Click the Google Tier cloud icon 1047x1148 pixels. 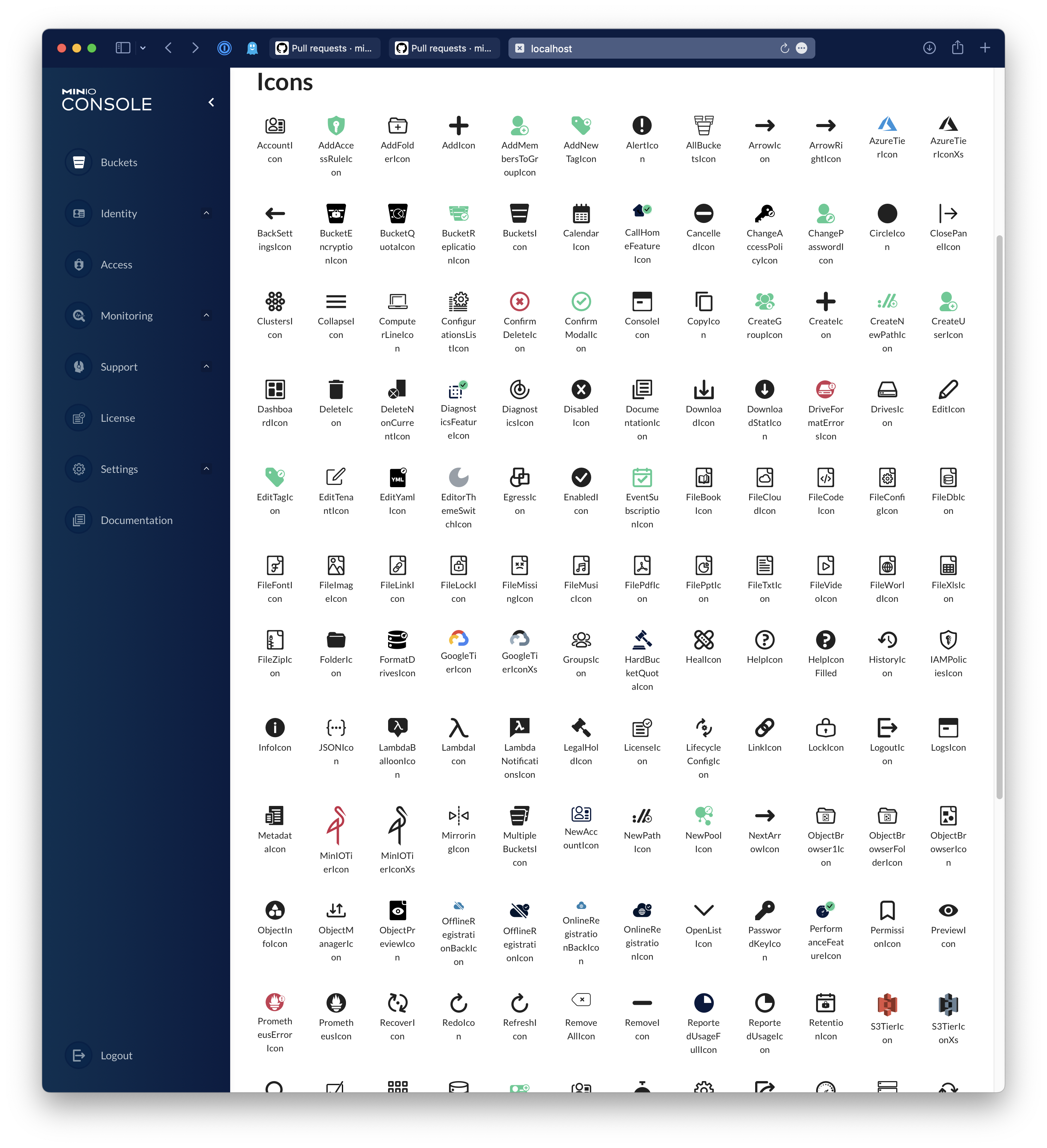click(x=458, y=638)
